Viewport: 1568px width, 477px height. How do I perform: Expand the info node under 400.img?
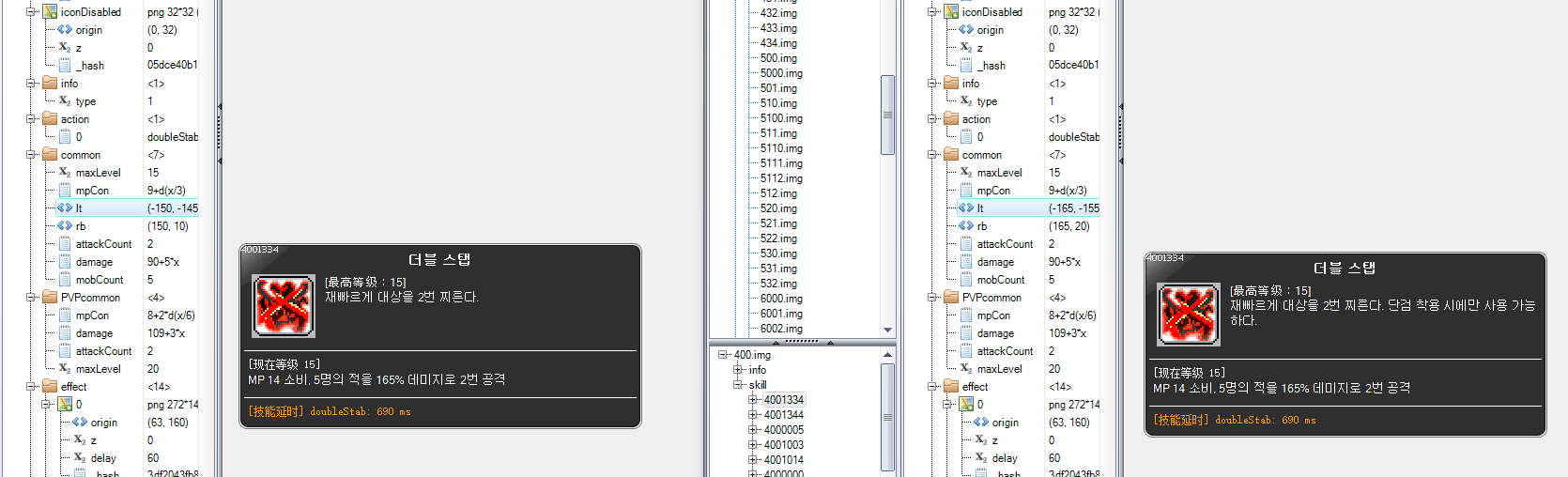point(738,370)
